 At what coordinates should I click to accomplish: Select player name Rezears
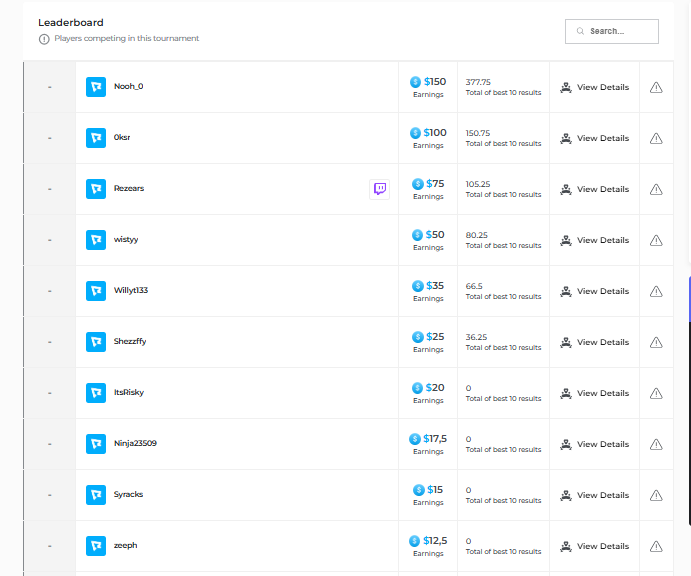(x=129, y=188)
